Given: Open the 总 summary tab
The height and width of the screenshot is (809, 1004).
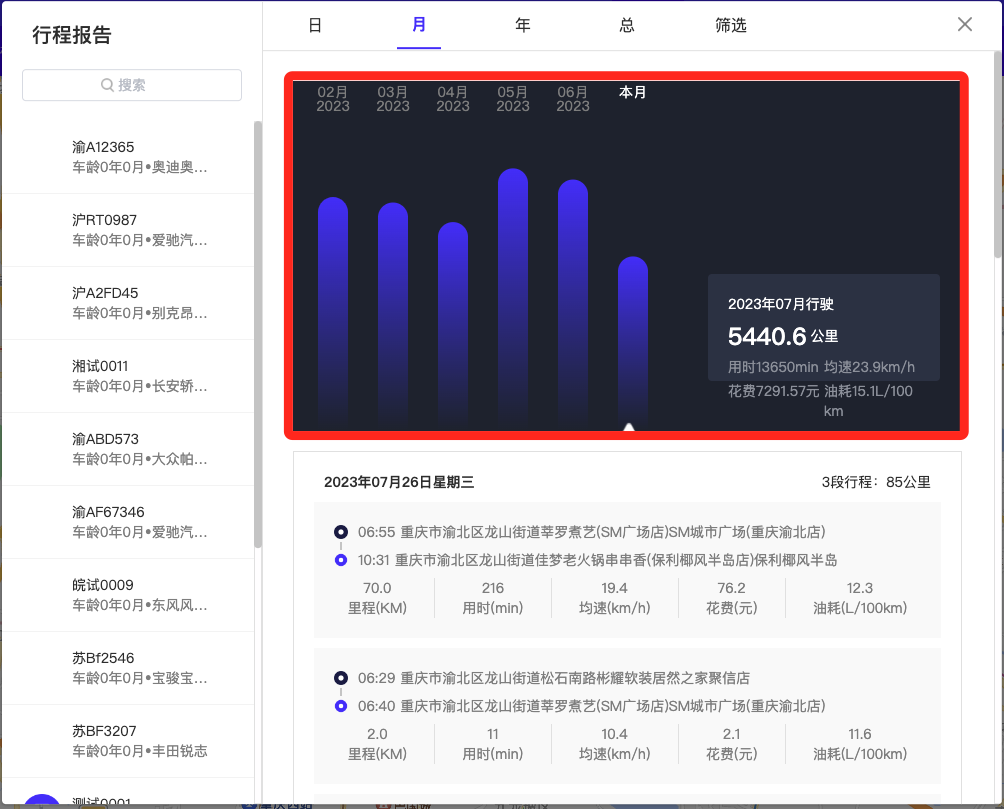Looking at the screenshot, I should point(627,25).
